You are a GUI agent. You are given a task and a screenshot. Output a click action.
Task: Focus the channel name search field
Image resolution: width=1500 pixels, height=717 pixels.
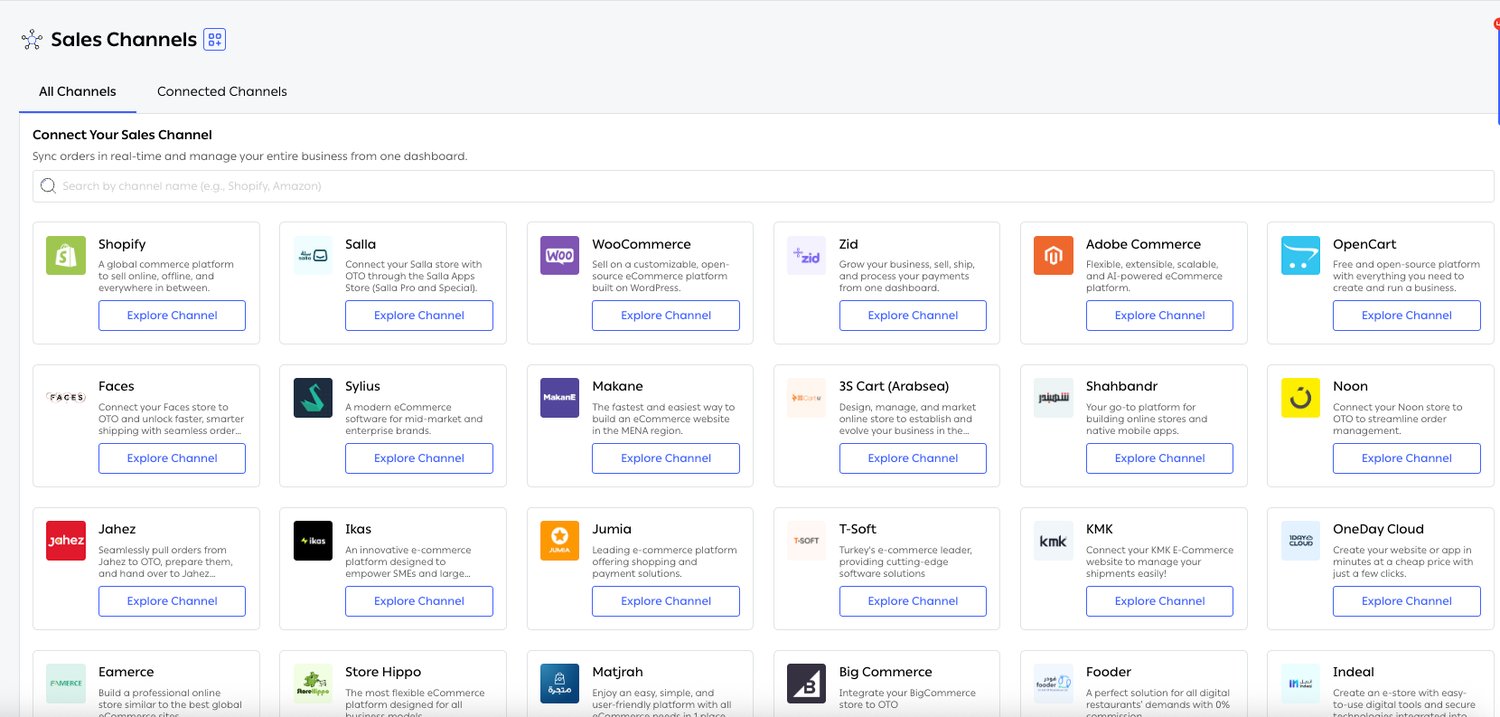(x=764, y=186)
